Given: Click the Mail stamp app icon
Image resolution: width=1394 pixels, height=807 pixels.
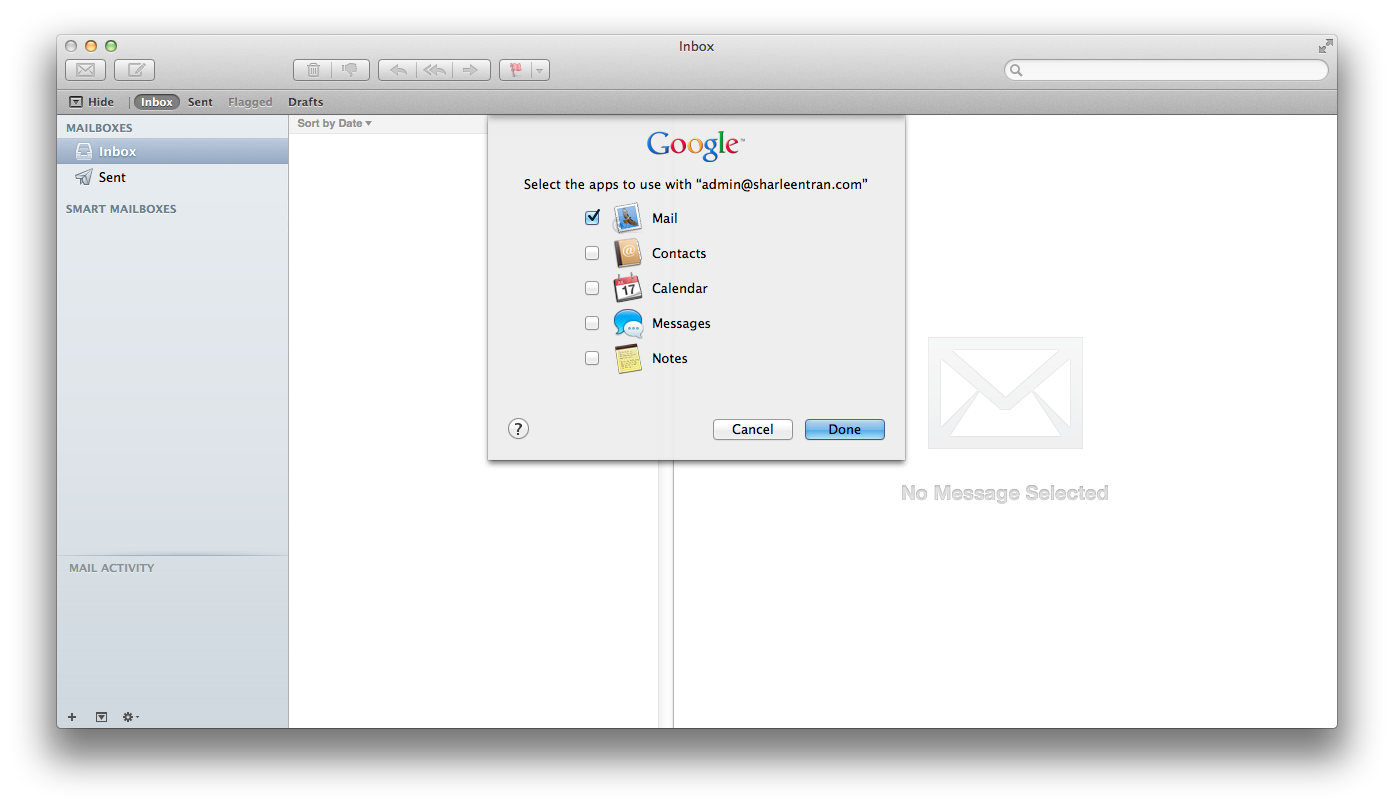Looking at the screenshot, I should (x=628, y=218).
